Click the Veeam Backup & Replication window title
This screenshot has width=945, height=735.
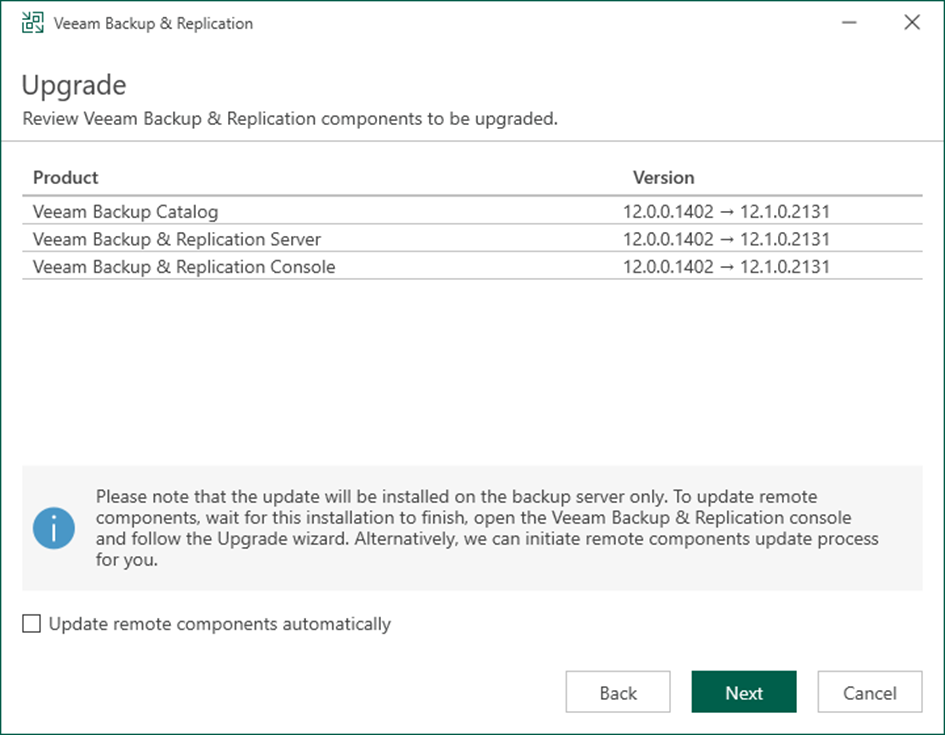pos(153,23)
